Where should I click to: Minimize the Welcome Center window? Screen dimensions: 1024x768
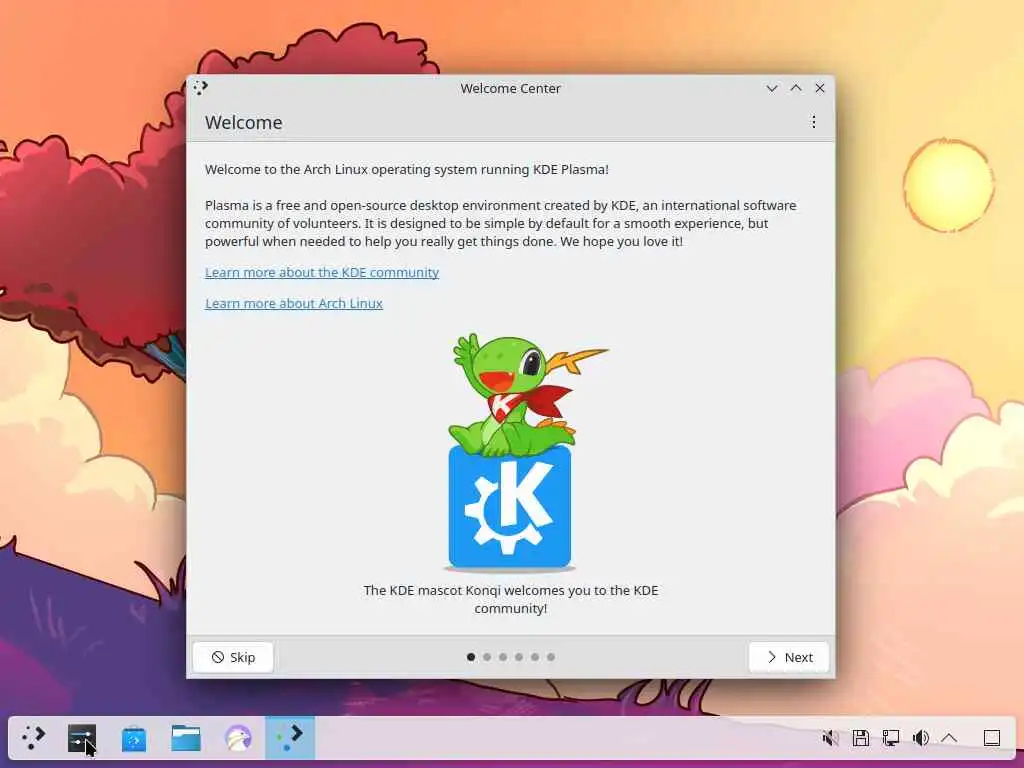(x=772, y=88)
